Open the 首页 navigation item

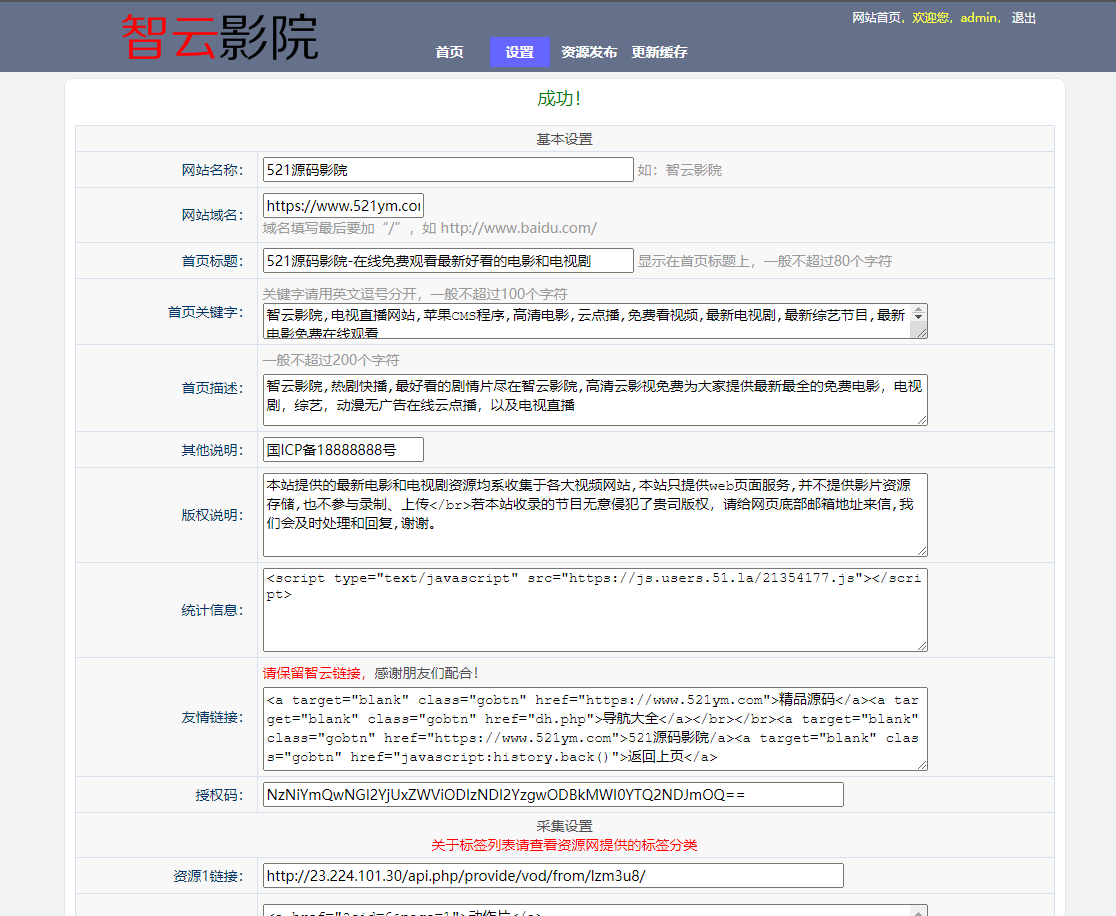pos(449,53)
